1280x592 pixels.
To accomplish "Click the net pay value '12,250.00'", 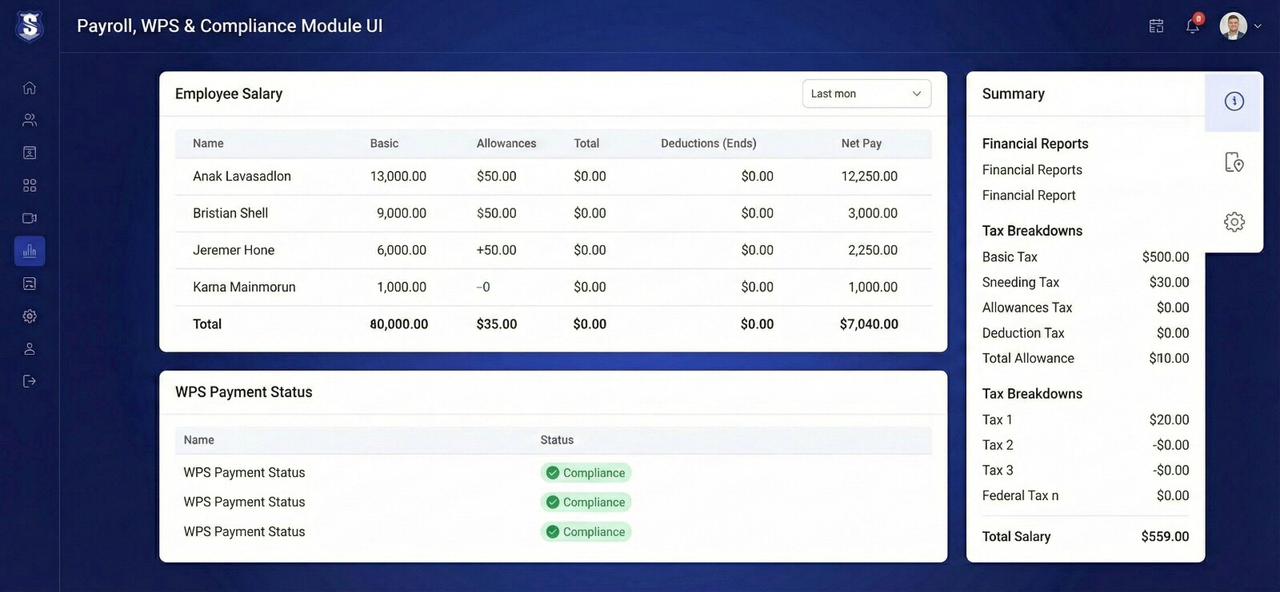I will click(x=869, y=177).
